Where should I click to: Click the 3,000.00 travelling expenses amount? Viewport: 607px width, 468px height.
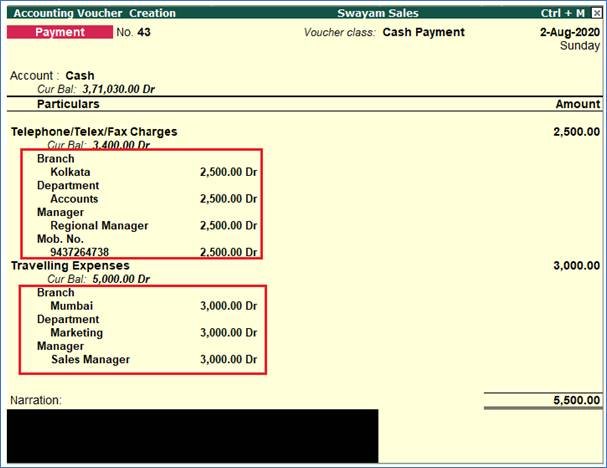pyautogui.click(x=576, y=265)
